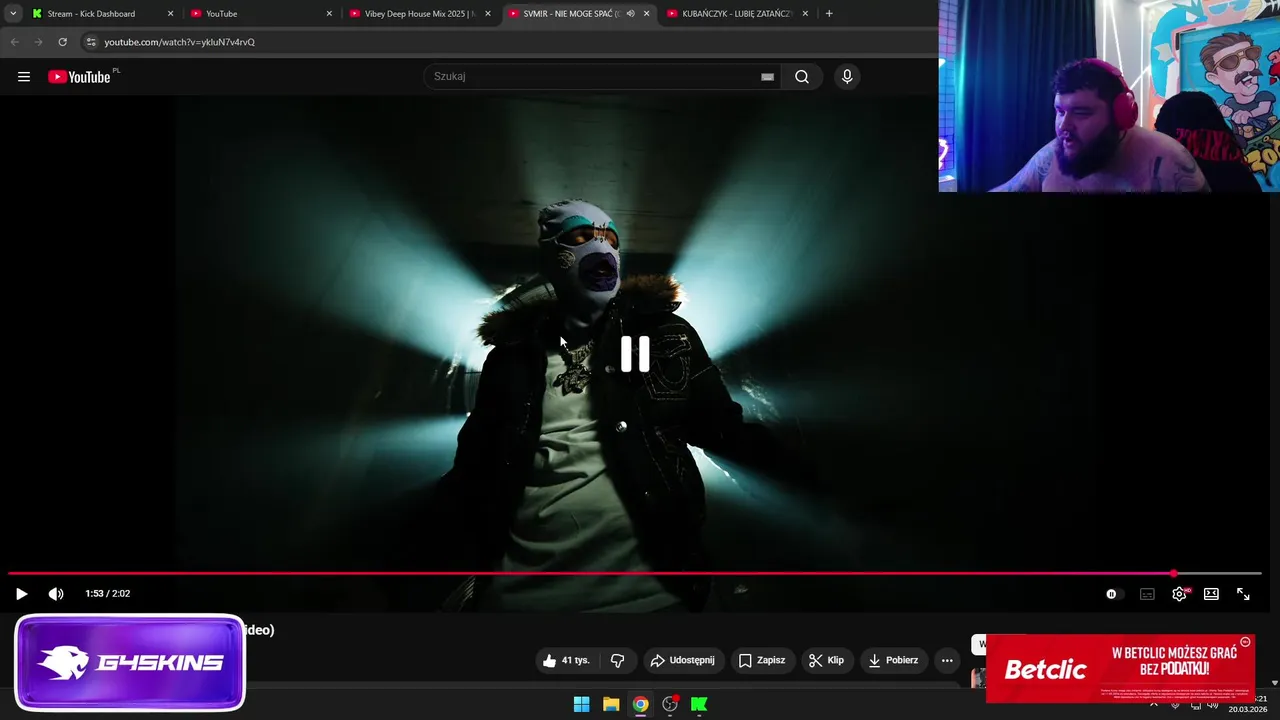
Task: Close the Vibey Deep House Mix tab
Action: point(488,14)
